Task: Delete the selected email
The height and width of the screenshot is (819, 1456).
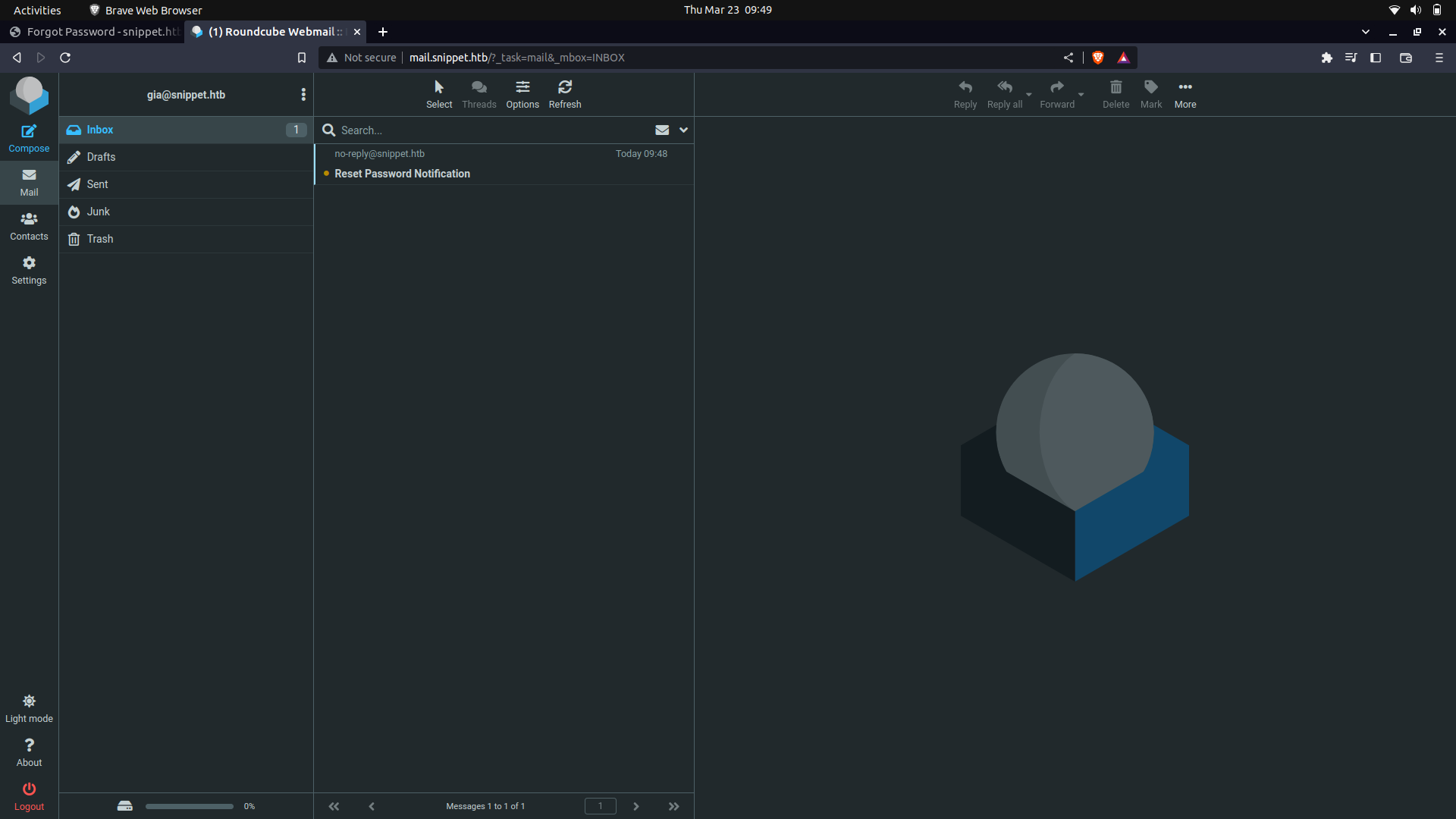Action: [x=1115, y=93]
